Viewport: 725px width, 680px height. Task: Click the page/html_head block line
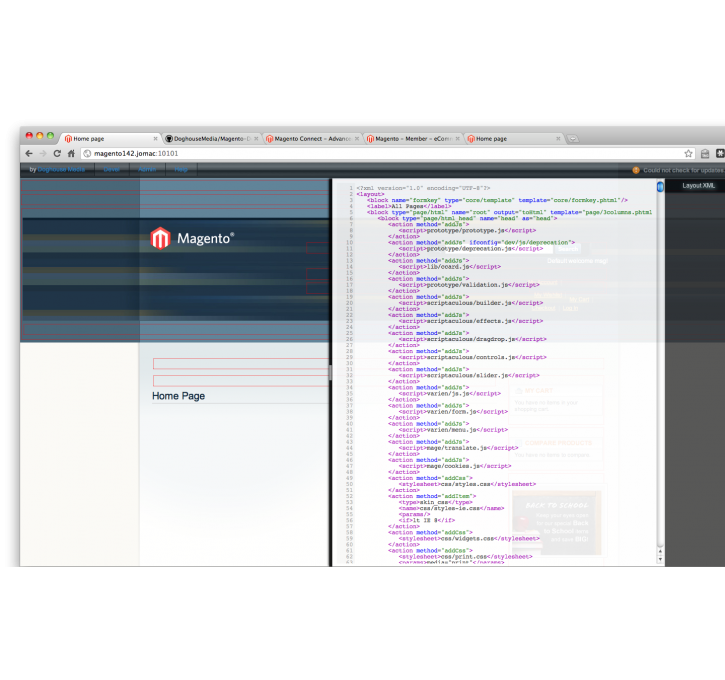467,218
